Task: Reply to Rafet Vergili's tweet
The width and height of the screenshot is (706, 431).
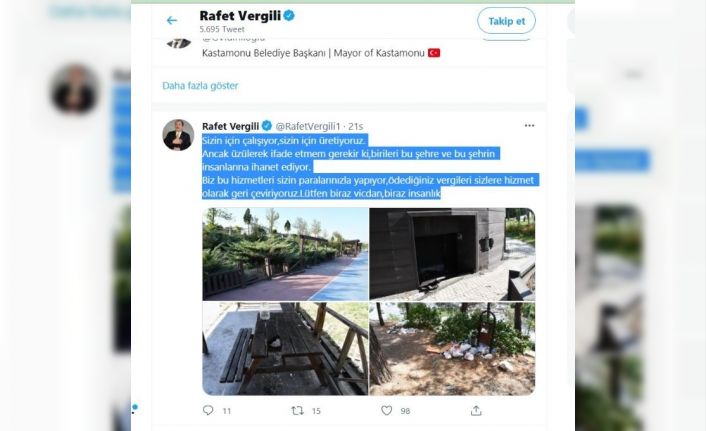Action: [x=208, y=410]
